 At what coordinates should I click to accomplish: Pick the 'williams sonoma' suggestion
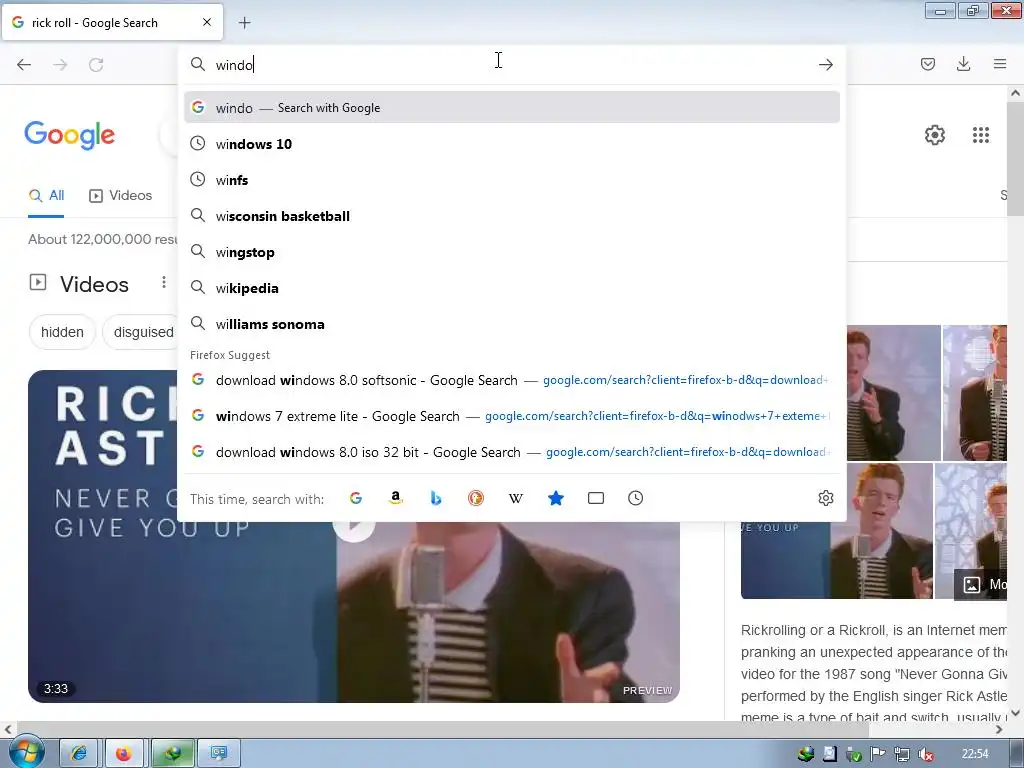click(x=512, y=324)
